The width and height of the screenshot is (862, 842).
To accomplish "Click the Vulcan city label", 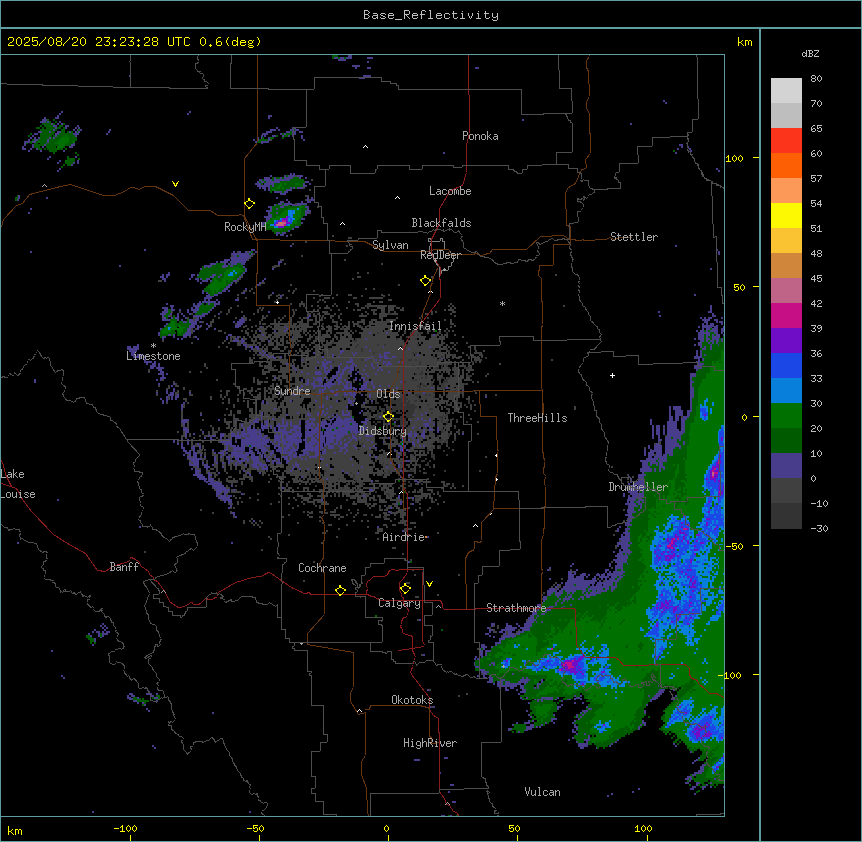I will pyautogui.click(x=543, y=792).
